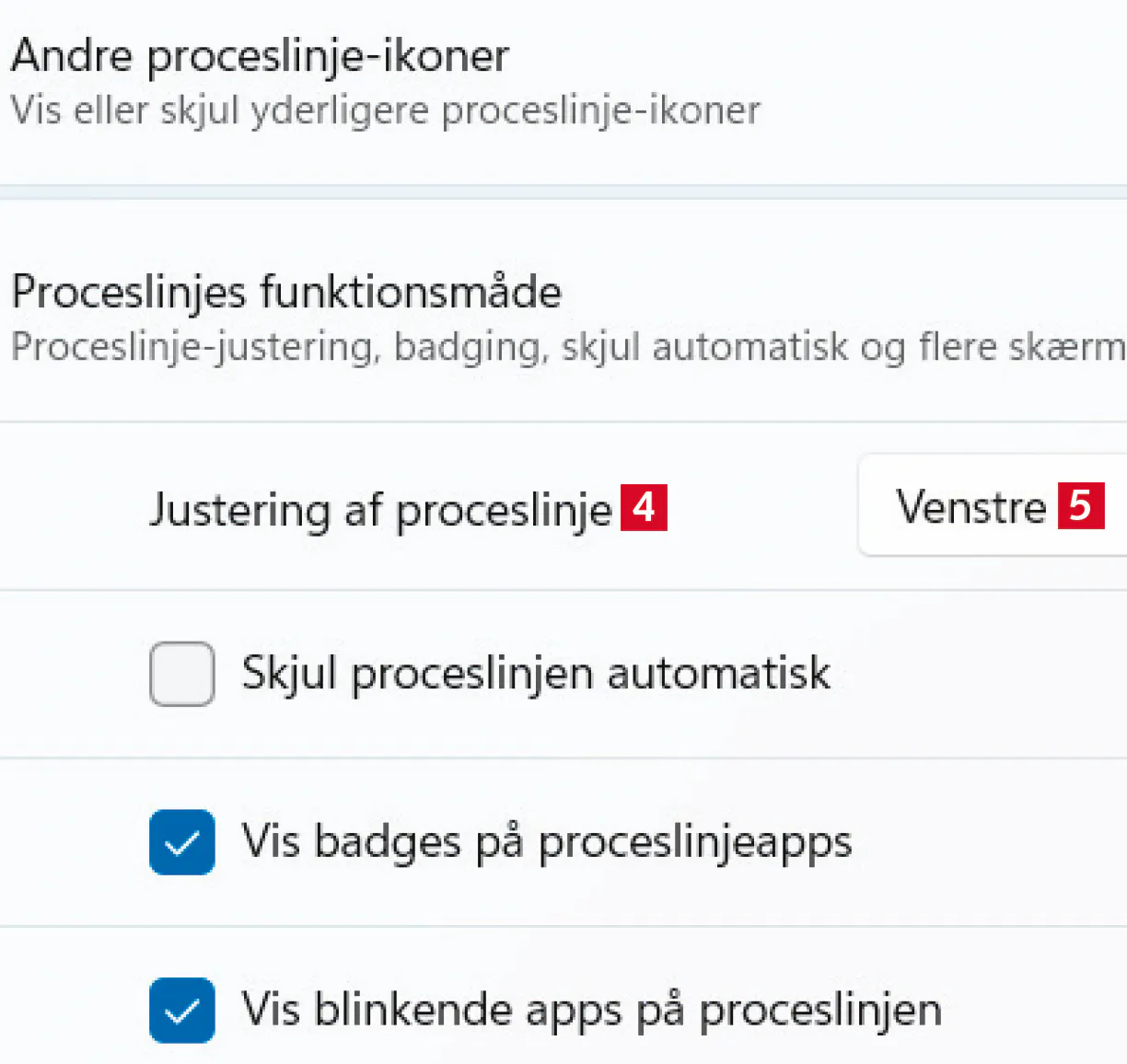Viewport: 1127px width, 1064px height.
Task: Click the 'Justering af proceslinje' label
Action: pyautogui.click(x=379, y=510)
